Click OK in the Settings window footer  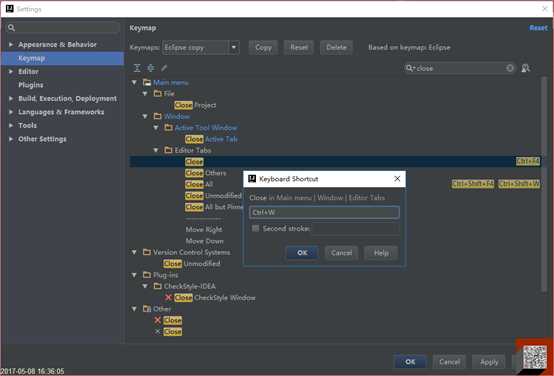click(410, 362)
